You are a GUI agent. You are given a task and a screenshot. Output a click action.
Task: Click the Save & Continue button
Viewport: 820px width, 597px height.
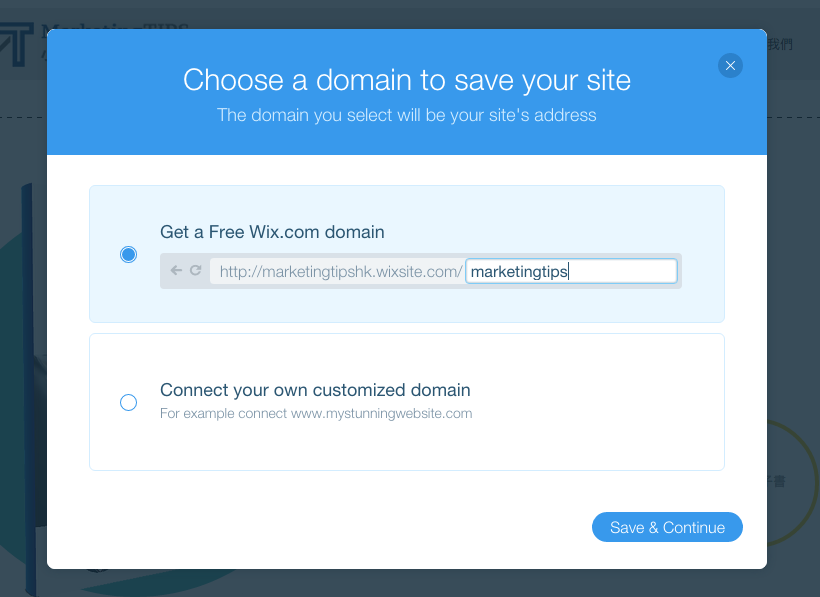click(667, 527)
